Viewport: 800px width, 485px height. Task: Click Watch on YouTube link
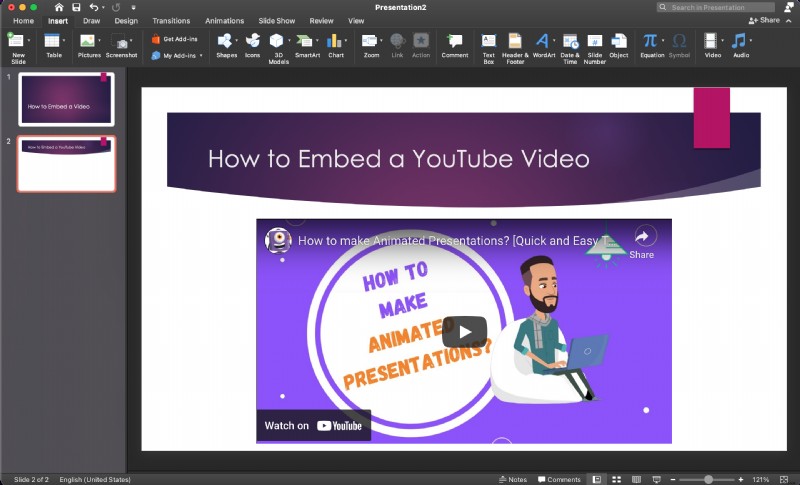coord(313,425)
